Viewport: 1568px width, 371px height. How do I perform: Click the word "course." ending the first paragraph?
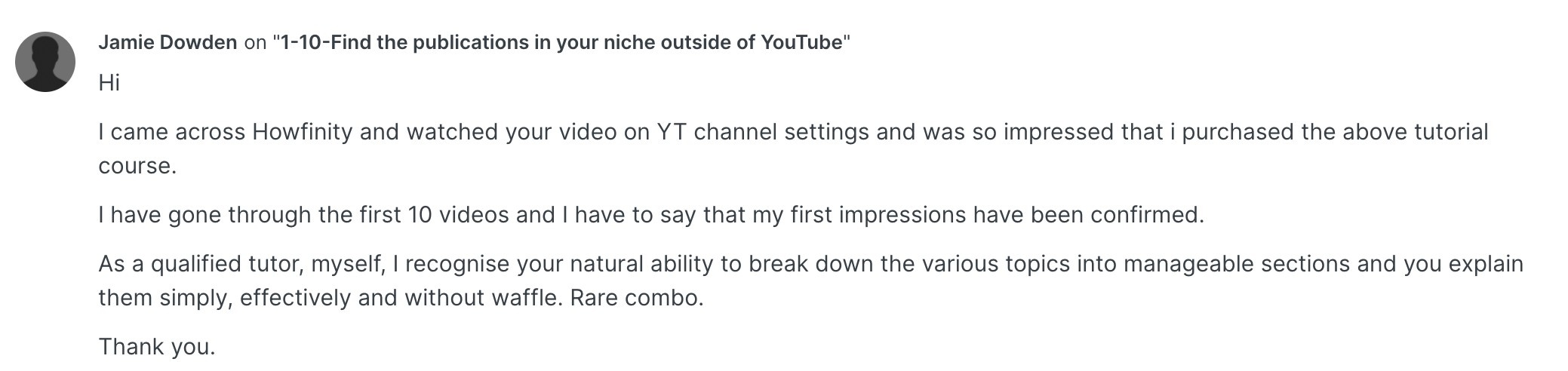(137, 166)
